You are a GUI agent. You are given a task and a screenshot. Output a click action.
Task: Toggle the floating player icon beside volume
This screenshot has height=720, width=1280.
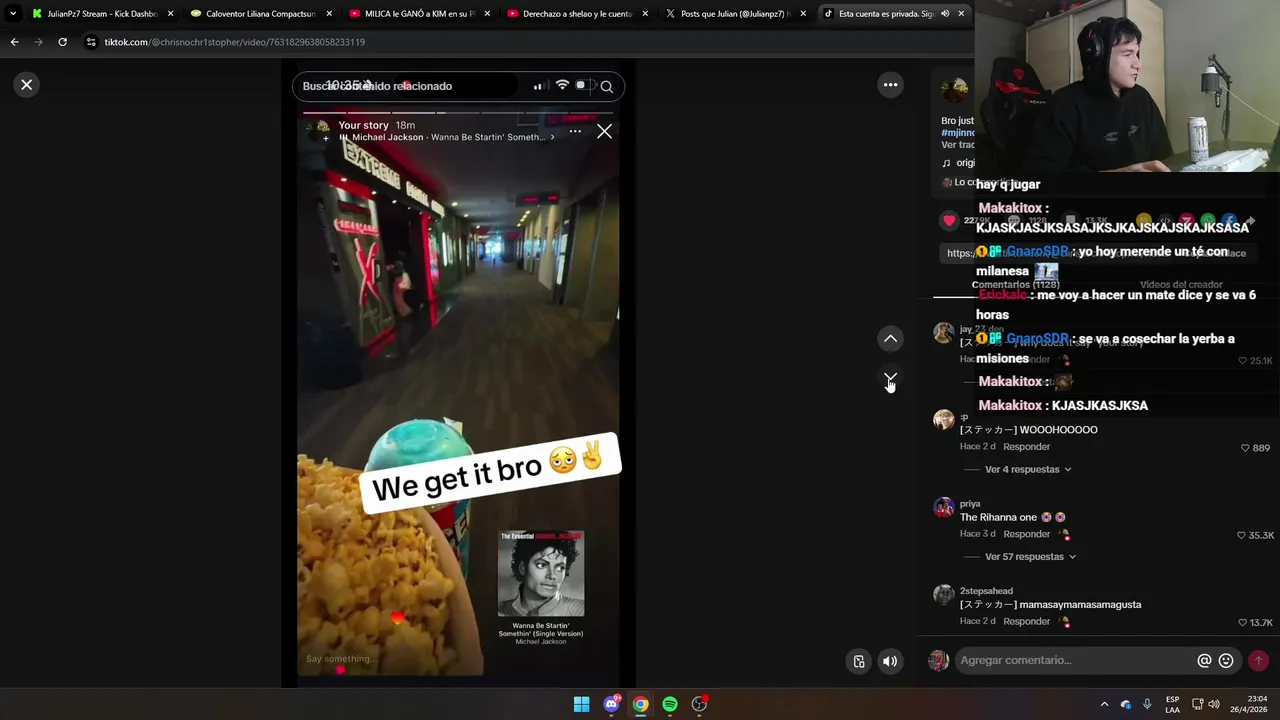pyautogui.click(x=859, y=661)
